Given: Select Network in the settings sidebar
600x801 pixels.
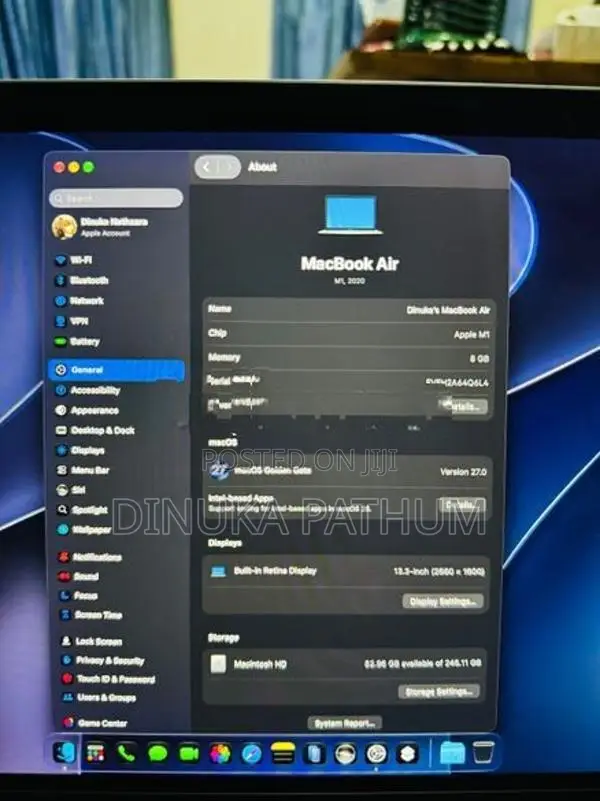Looking at the screenshot, I should tap(79, 301).
